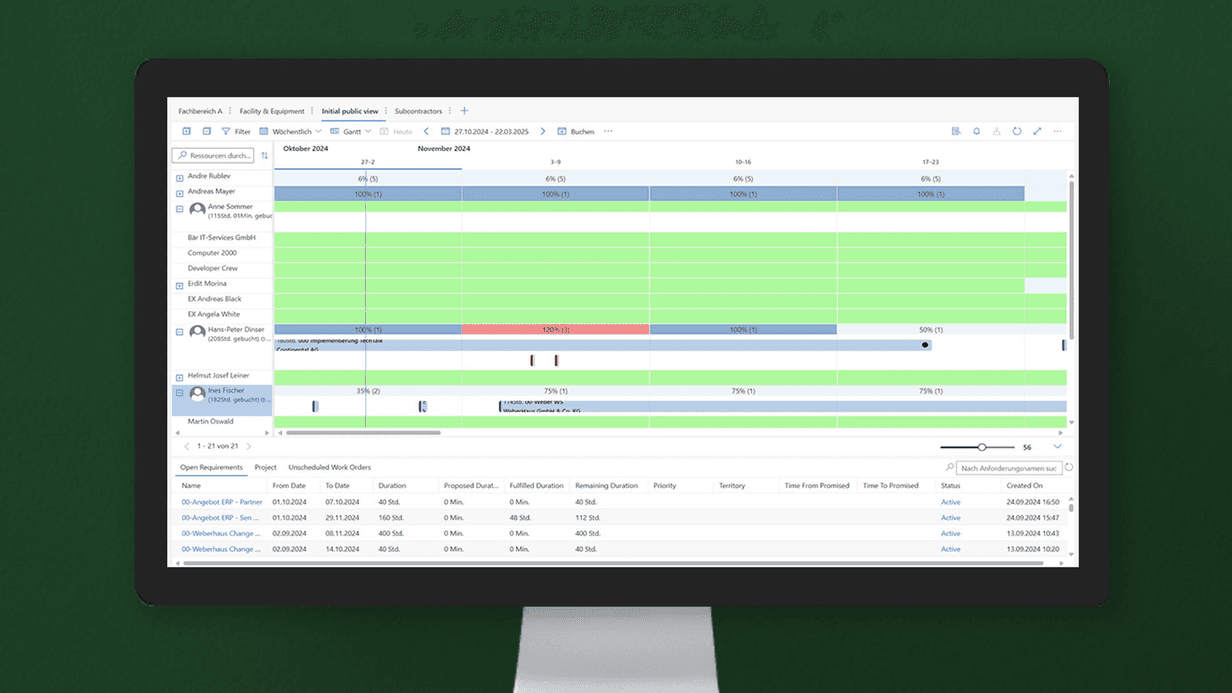This screenshot has width=1232, height=693.
Task: Adjust the zoom slider showing 56
Action: point(982,447)
